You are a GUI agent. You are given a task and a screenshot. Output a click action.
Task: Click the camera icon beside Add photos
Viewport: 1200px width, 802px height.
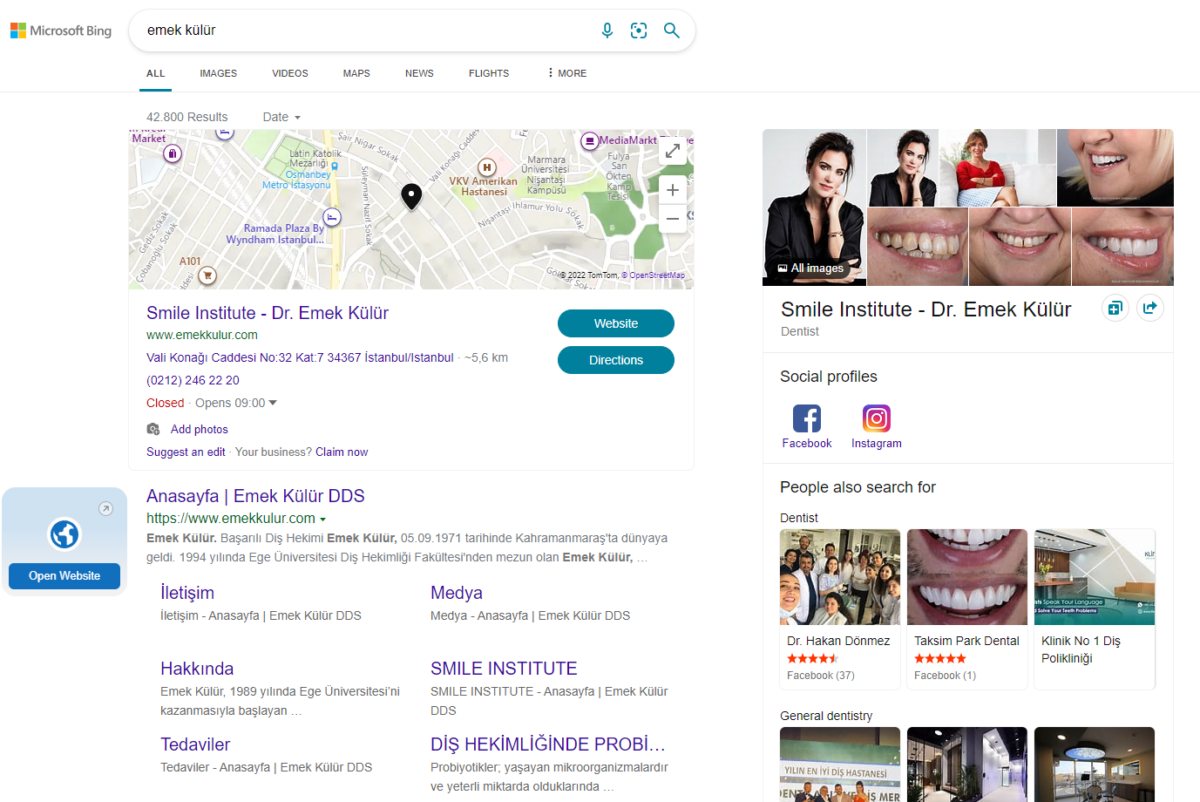coord(153,429)
